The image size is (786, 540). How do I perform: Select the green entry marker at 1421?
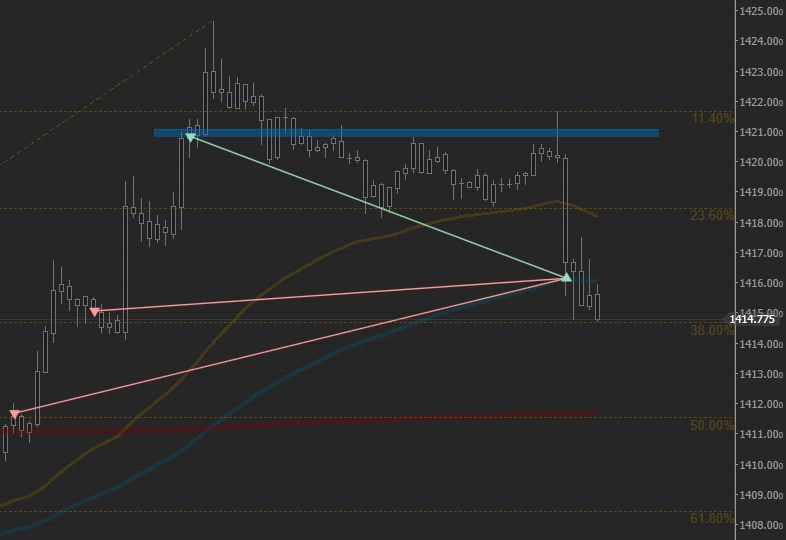pyautogui.click(x=190, y=136)
